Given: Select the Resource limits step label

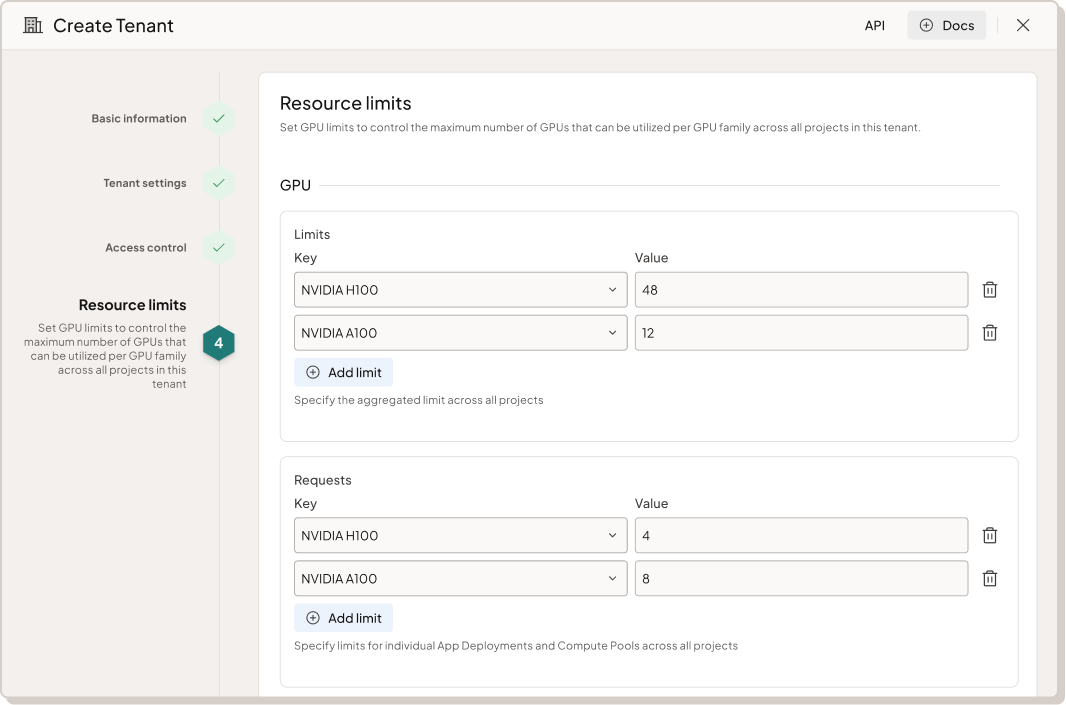Looking at the screenshot, I should (x=133, y=305).
